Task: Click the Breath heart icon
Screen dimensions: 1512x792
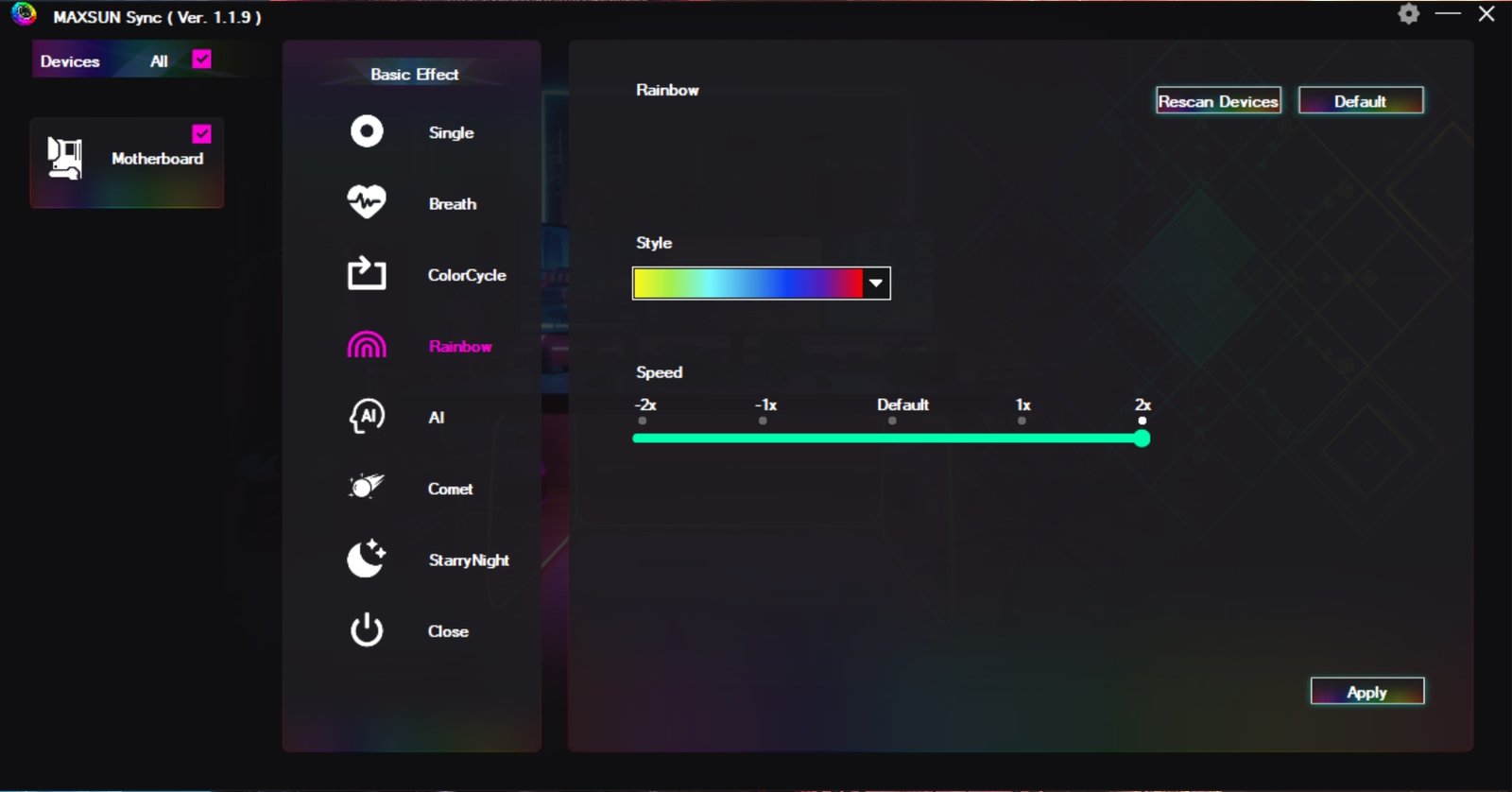Action: click(367, 201)
